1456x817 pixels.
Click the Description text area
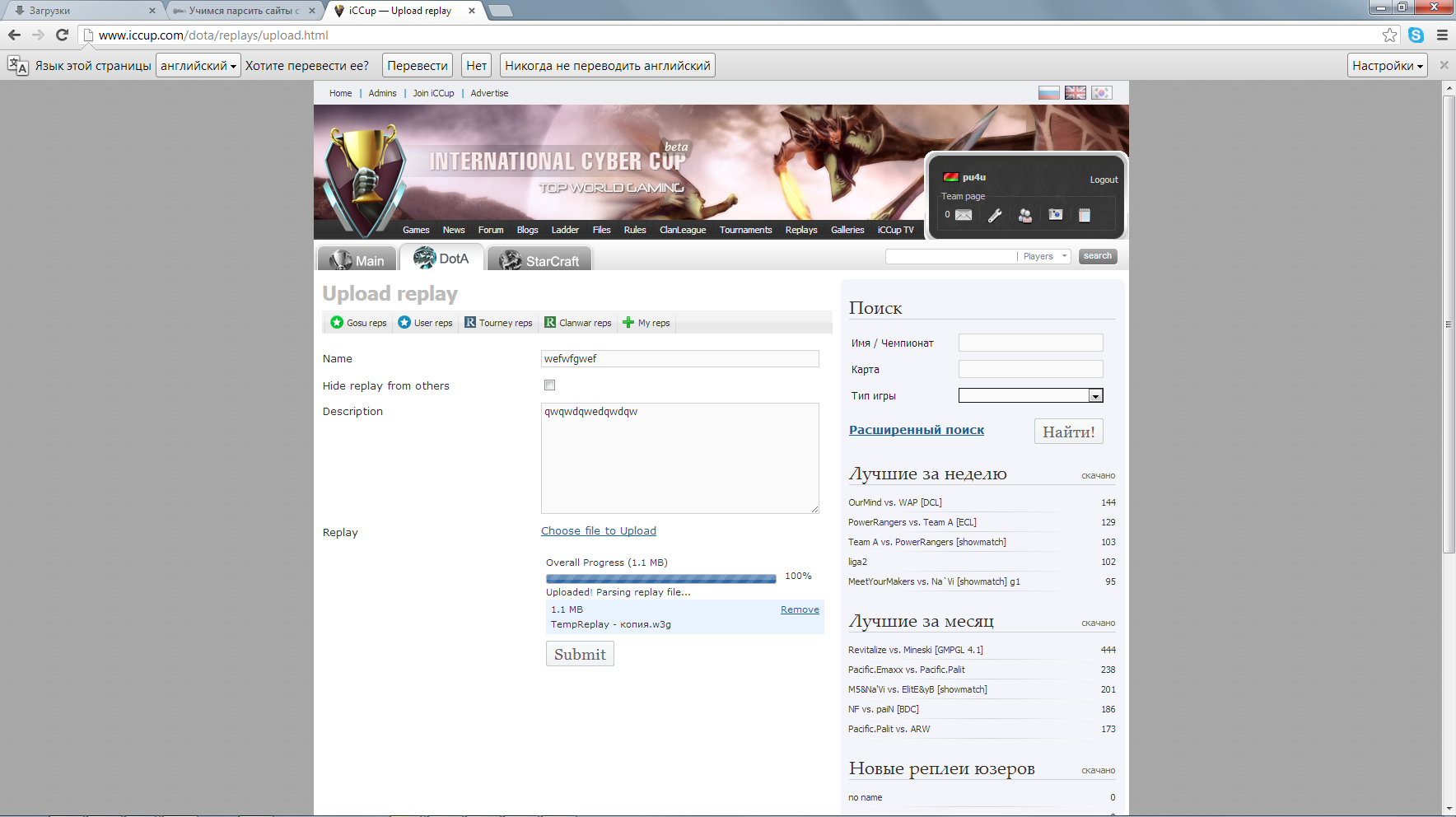(680, 458)
